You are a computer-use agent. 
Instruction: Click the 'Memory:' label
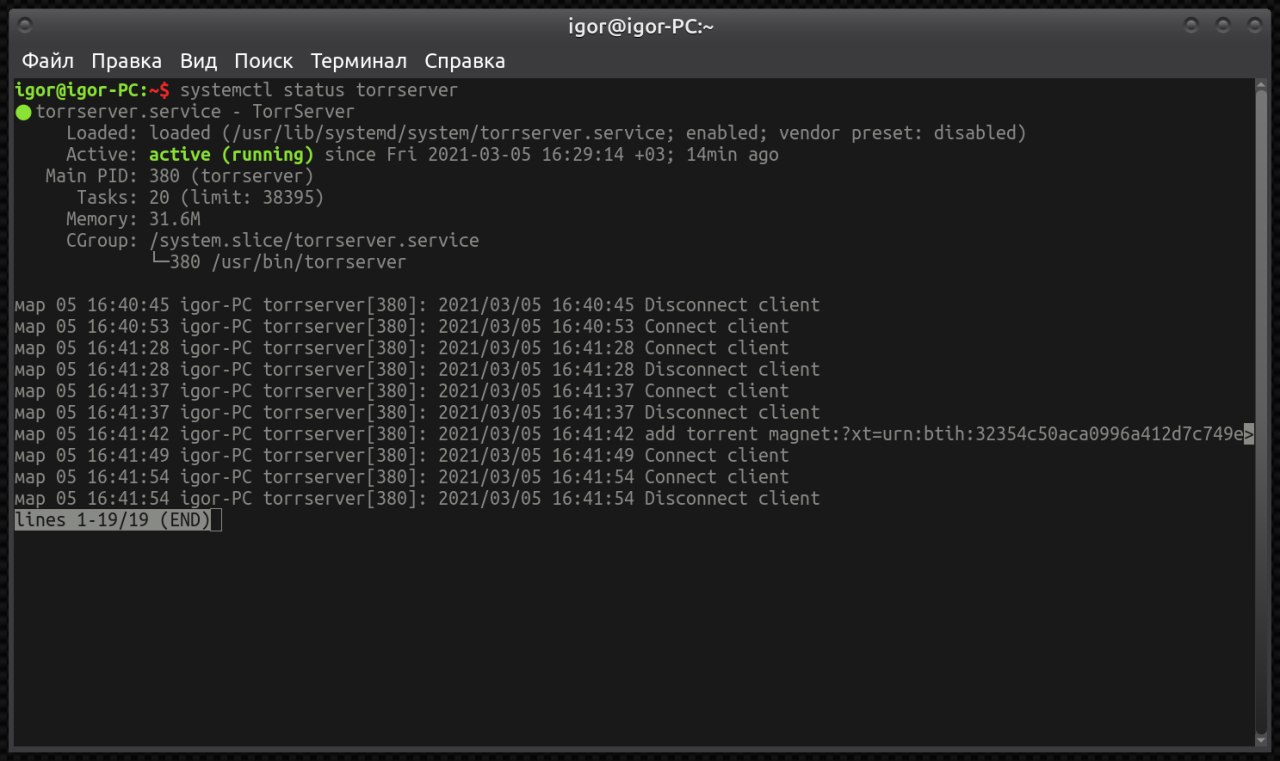pyautogui.click(x=102, y=219)
